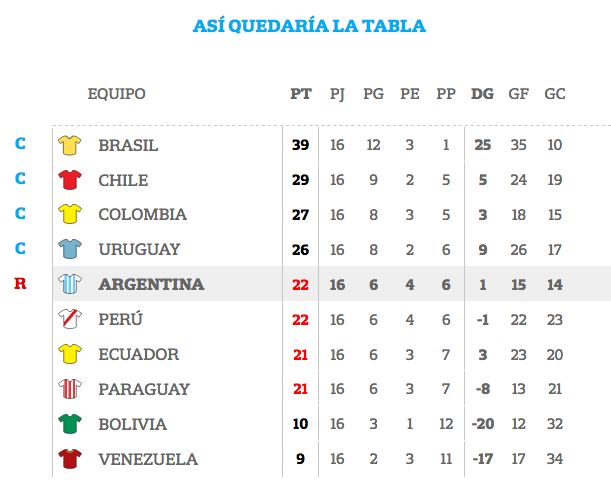Click Argentina's striped jersey icon
This screenshot has height=488, width=611.
click(x=70, y=284)
